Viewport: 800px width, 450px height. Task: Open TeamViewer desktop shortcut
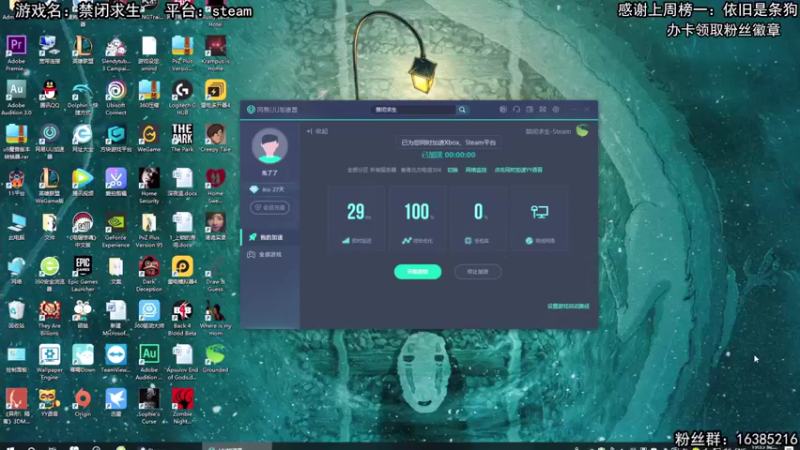[x=116, y=359]
